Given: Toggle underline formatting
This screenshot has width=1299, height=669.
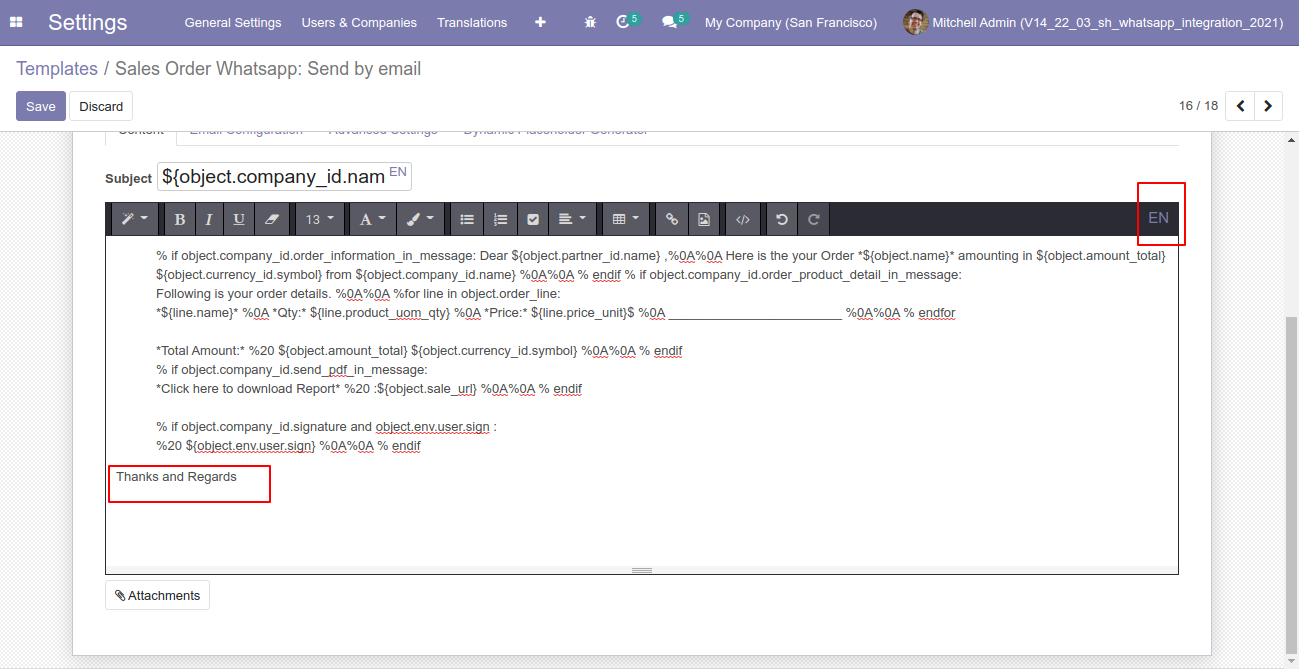Looking at the screenshot, I should coord(239,219).
